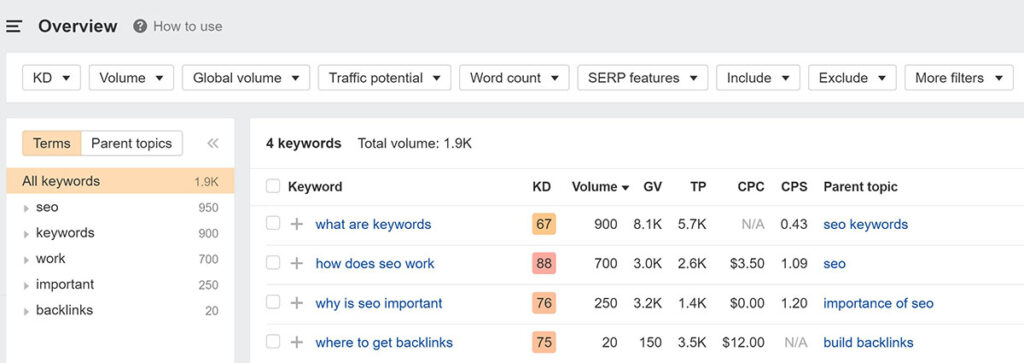
Task: Sort by the Volume column arrow
Action: pos(626,187)
